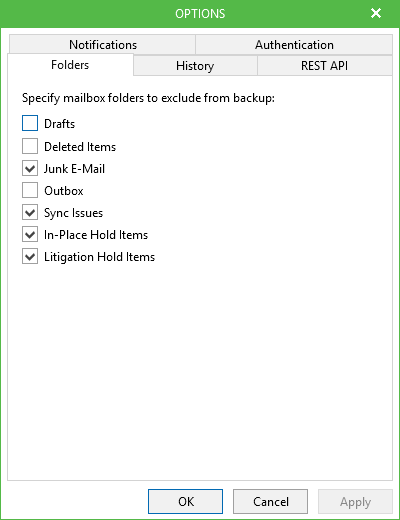Viewport: 400px width, 520px height.
Task: Select the Folders tab
Action: click(70, 65)
